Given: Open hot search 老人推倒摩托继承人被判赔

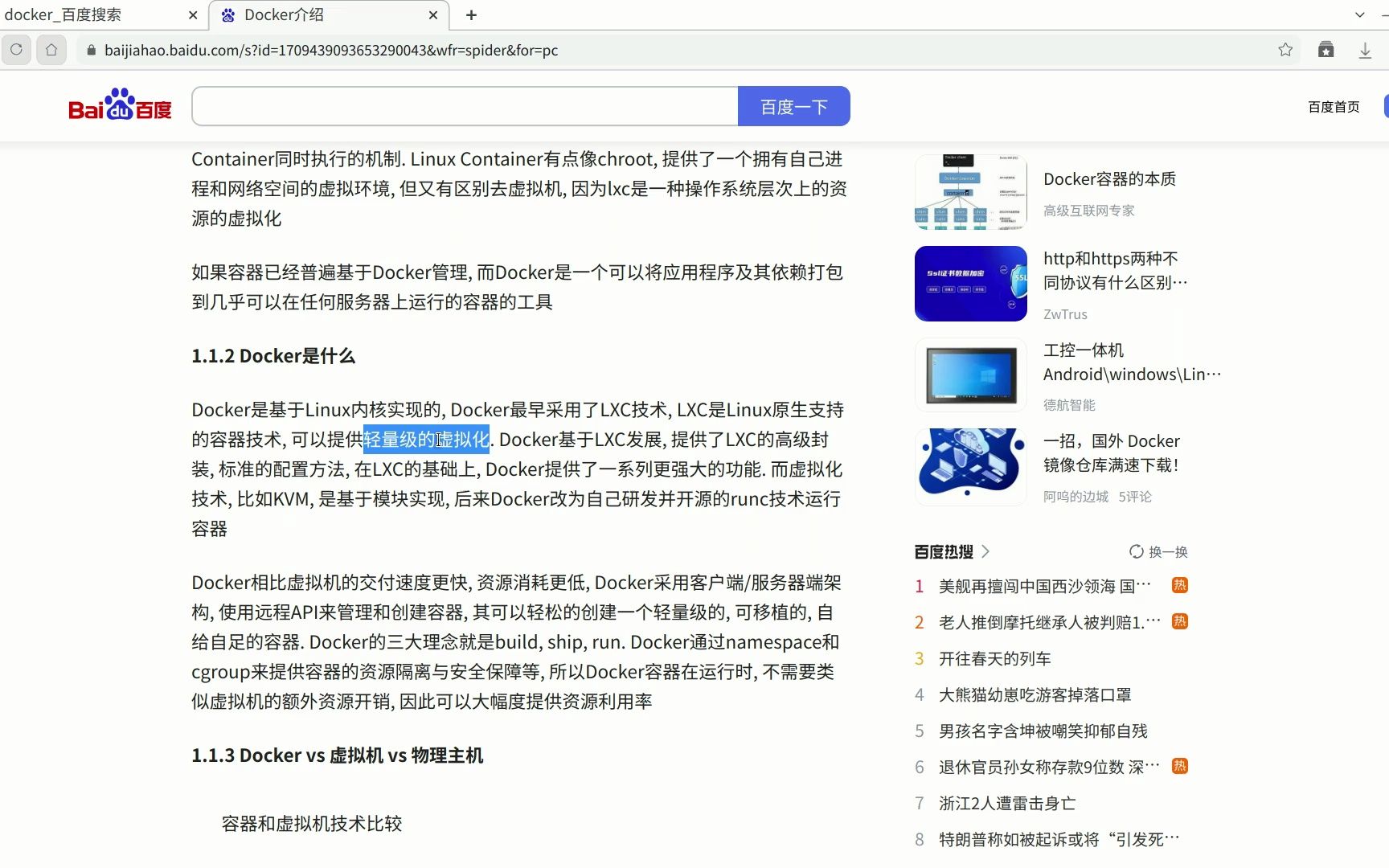Looking at the screenshot, I should point(1050,623).
